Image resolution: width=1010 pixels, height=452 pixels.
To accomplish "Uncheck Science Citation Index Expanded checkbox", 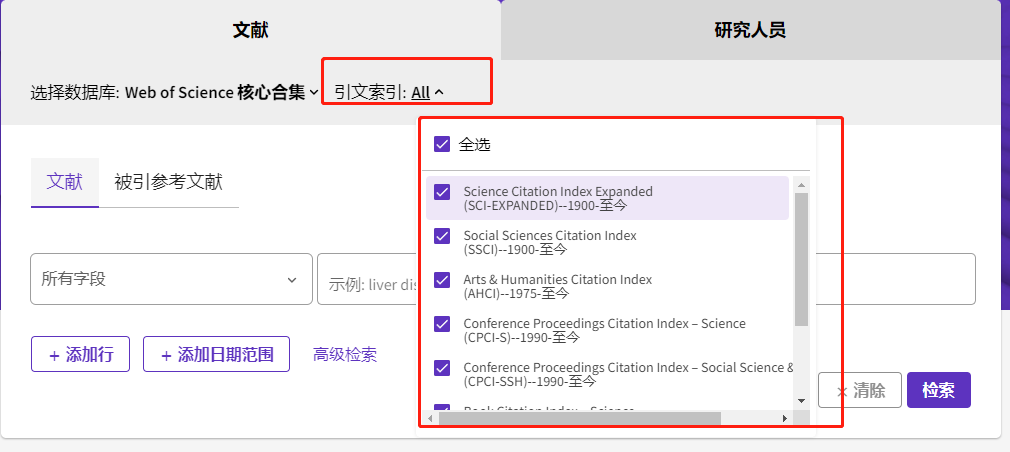I will point(442,192).
